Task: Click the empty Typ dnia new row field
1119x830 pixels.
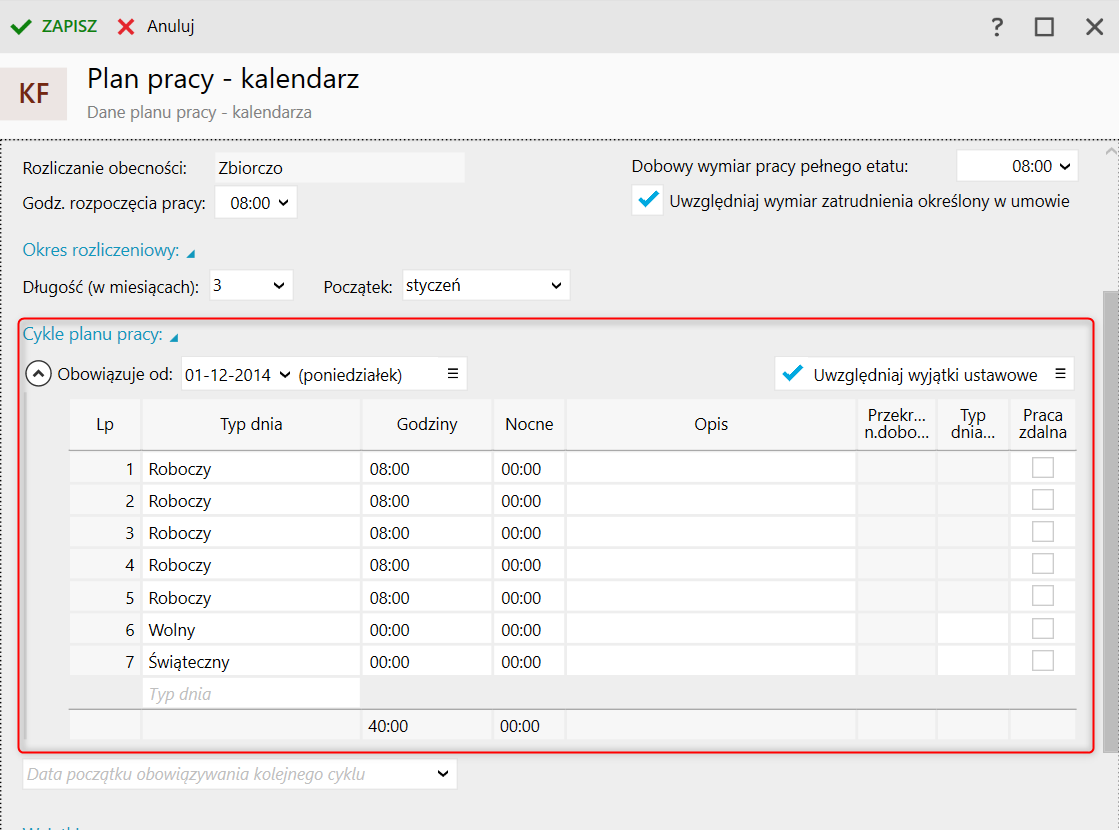Action: tap(251, 694)
